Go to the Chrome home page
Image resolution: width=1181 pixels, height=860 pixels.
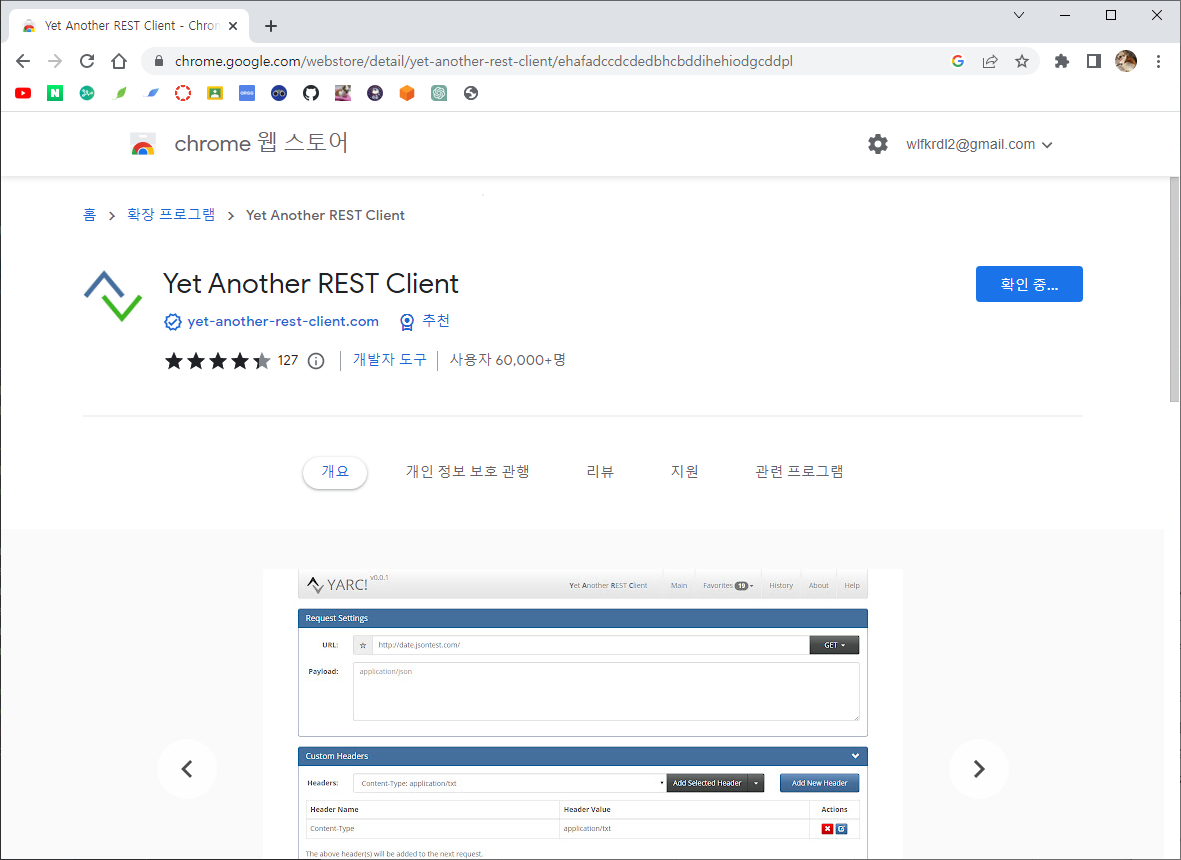click(x=119, y=61)
